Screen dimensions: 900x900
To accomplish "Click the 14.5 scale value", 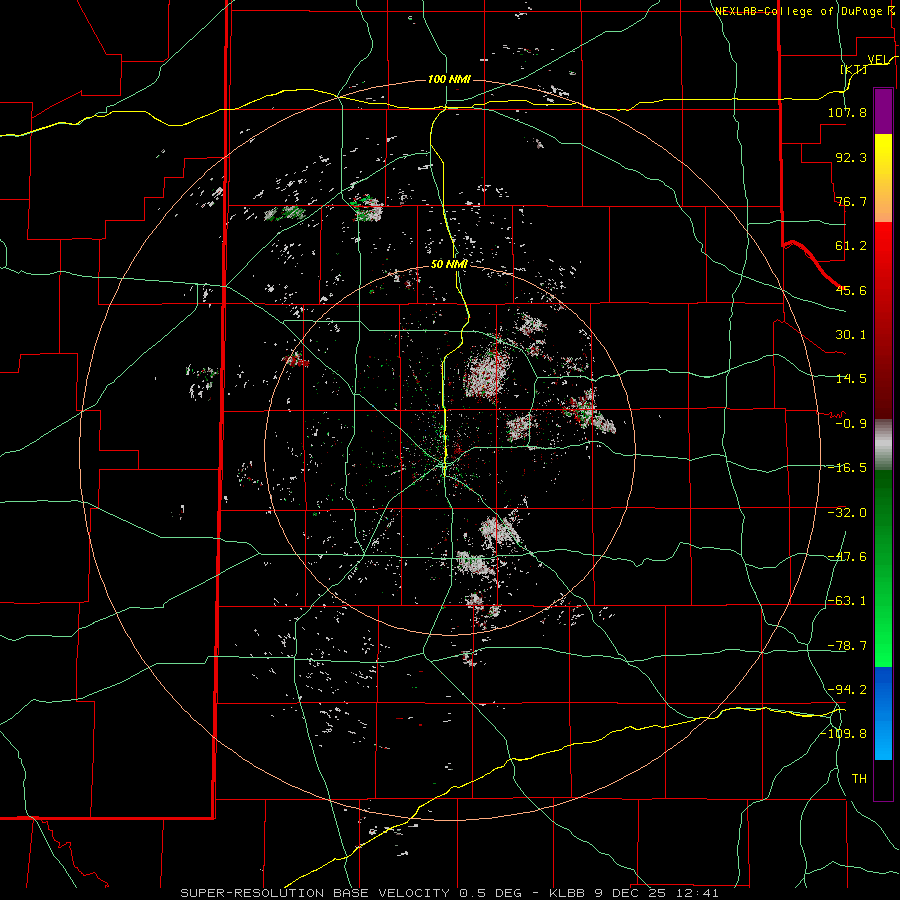I will coord(851,379).
